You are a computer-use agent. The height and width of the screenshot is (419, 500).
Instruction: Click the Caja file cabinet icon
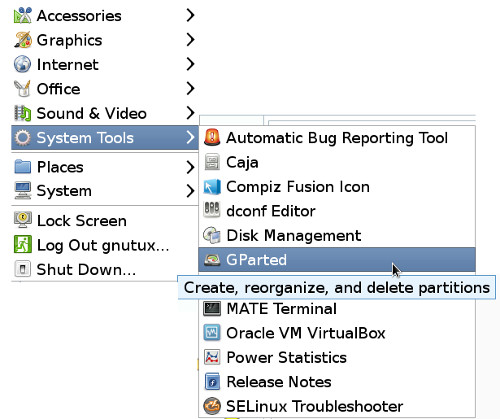point(212,162)
